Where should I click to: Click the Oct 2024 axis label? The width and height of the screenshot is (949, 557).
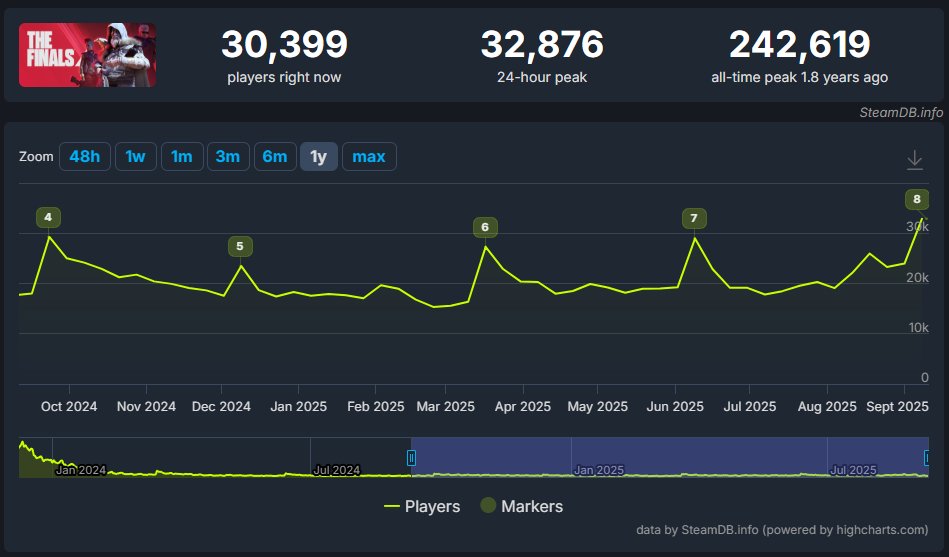[69, 406]
